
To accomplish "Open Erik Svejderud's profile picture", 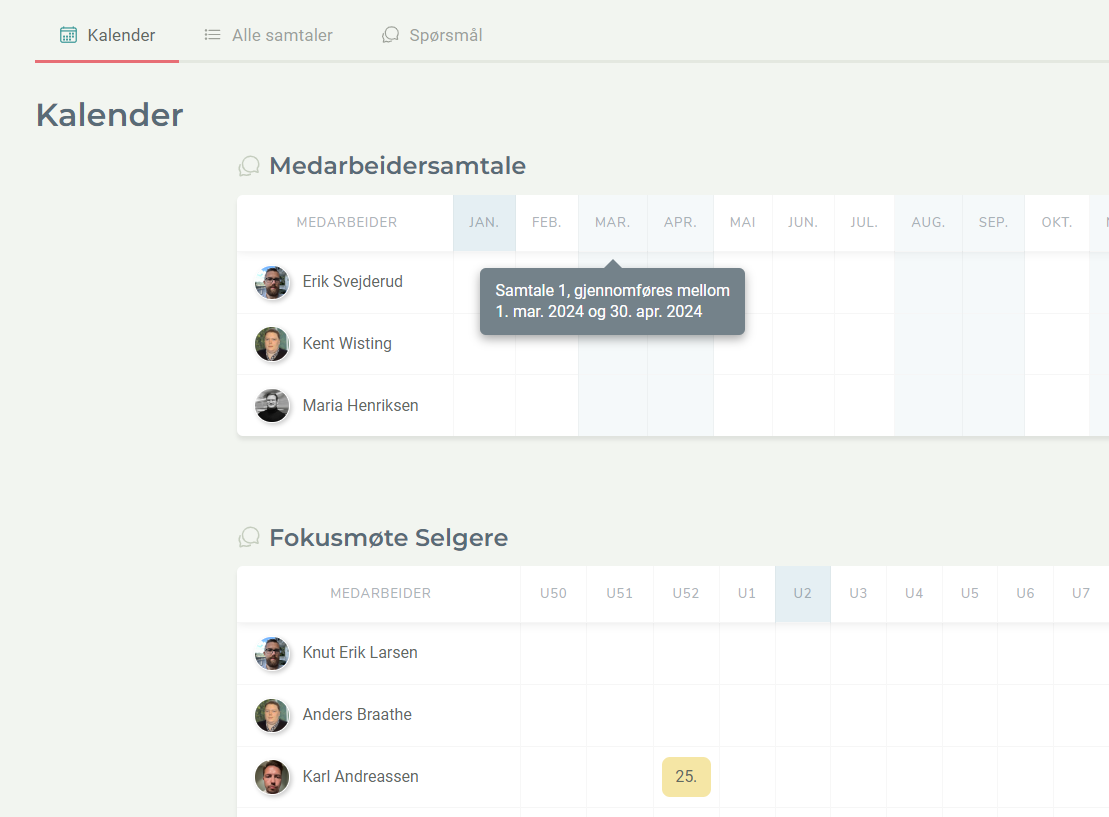I will [272, 282].
